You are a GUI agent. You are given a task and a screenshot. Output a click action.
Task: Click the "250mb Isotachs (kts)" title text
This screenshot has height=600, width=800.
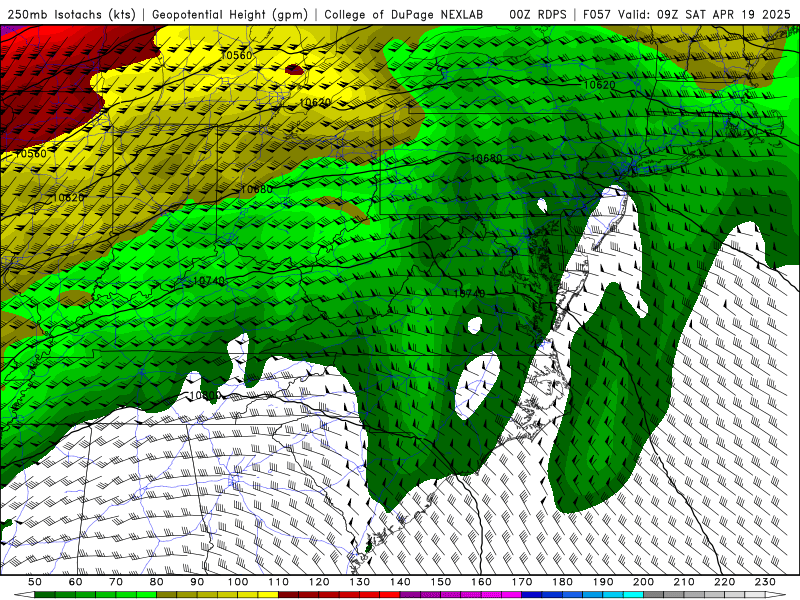click(71, 14)
